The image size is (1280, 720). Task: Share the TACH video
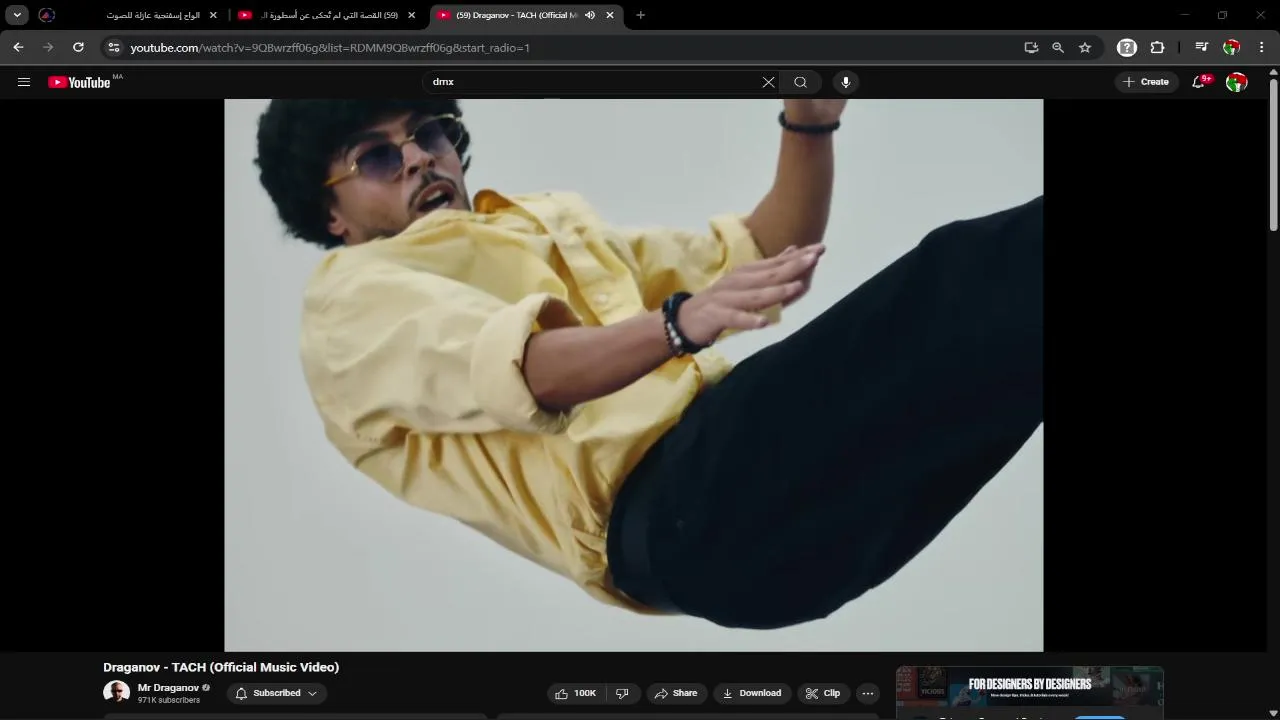(x=676, y=693)
